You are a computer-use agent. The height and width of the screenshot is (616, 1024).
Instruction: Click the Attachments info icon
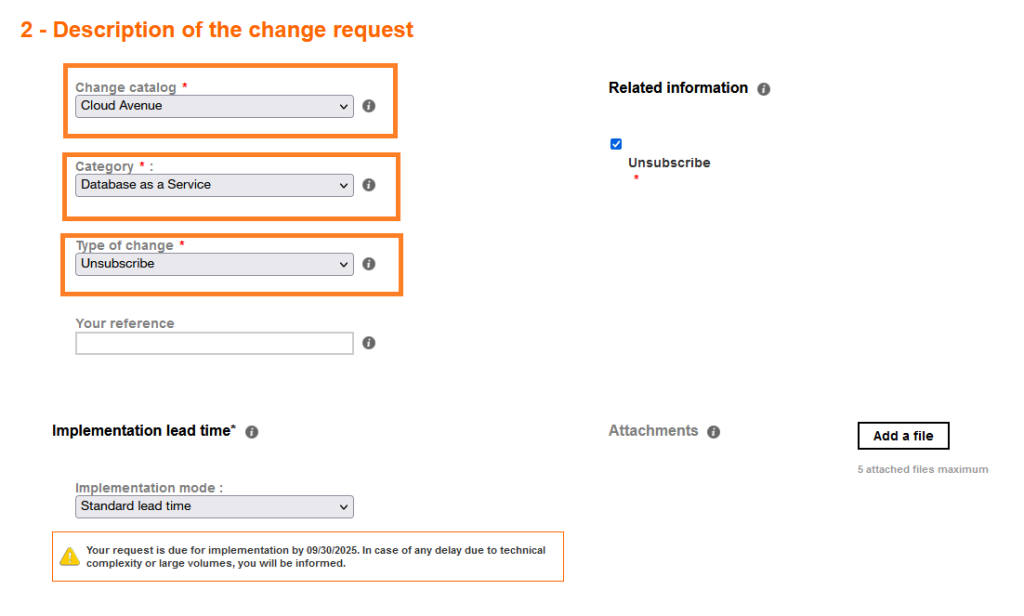point(714,432)
